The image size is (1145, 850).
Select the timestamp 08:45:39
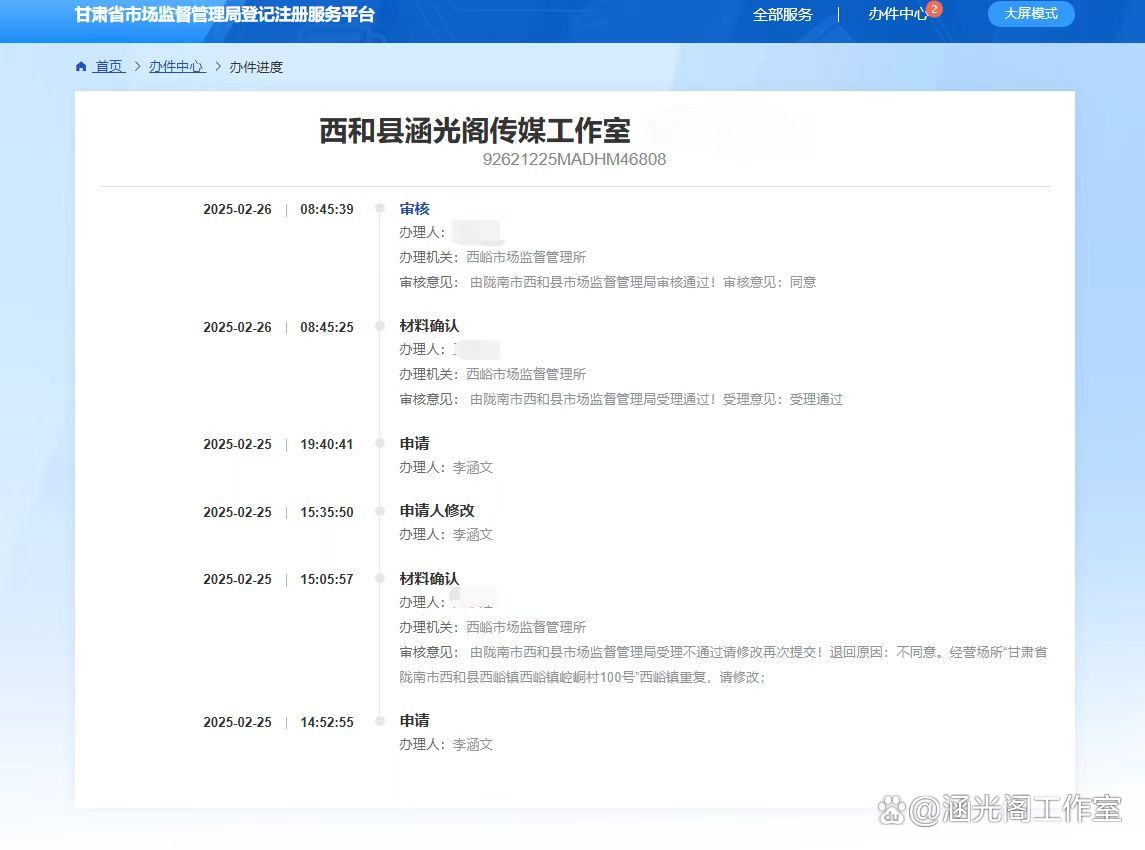point(326,210)
